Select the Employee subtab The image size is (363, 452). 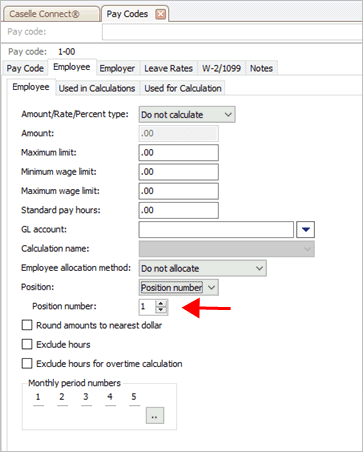pyautogui.click(x=31, y=87)
